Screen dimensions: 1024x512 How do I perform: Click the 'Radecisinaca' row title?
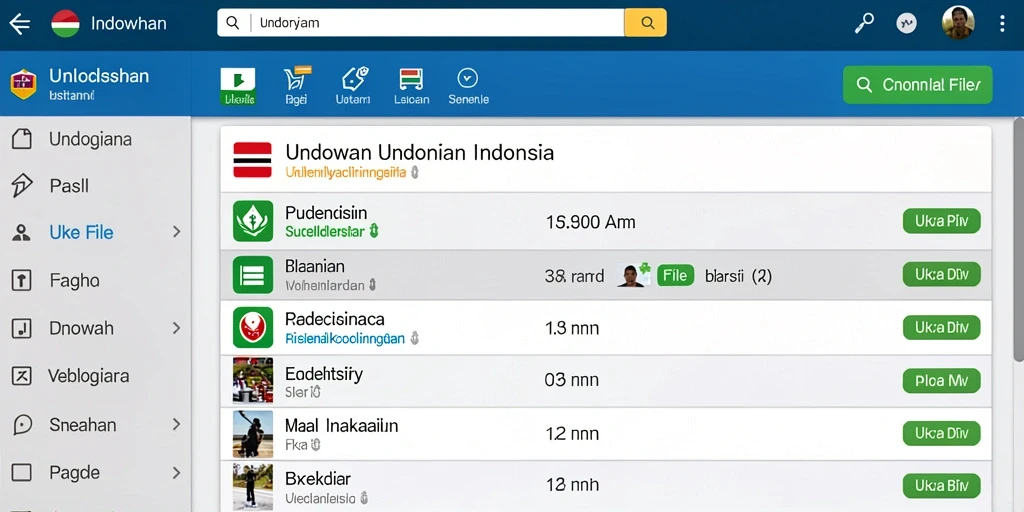[334, 319]
